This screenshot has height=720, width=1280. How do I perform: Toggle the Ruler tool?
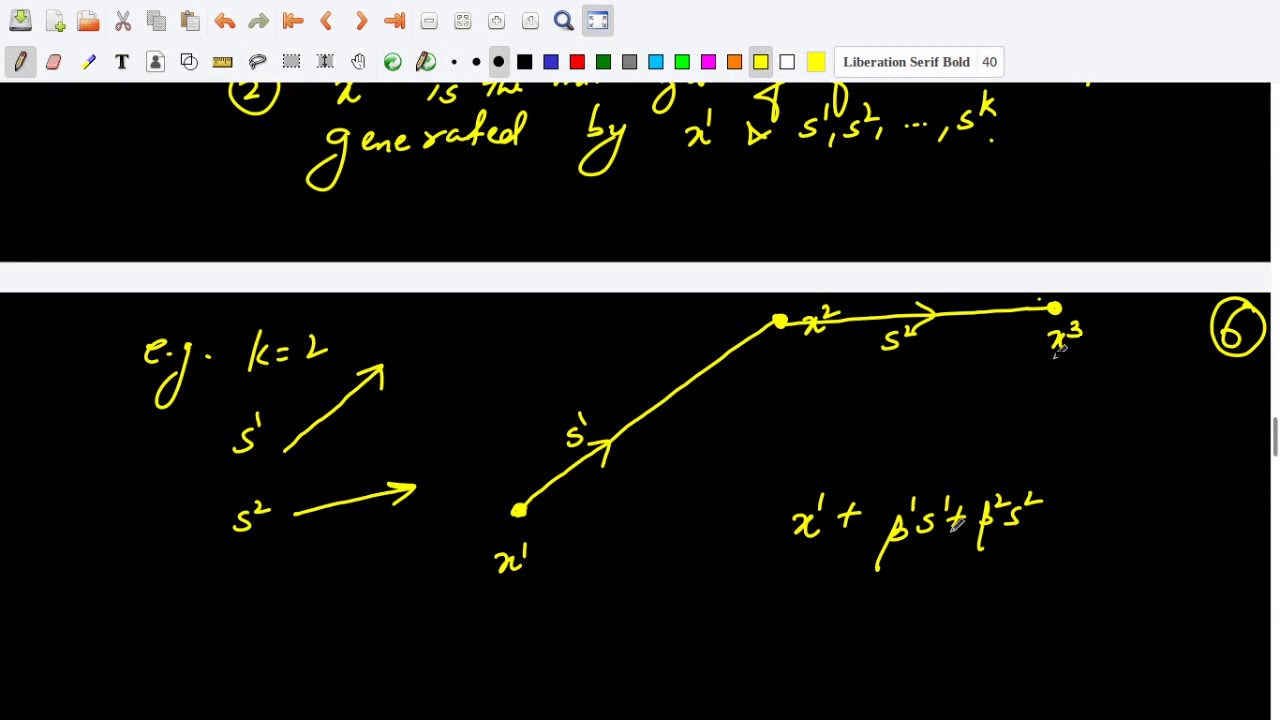[x=223, y=62]
